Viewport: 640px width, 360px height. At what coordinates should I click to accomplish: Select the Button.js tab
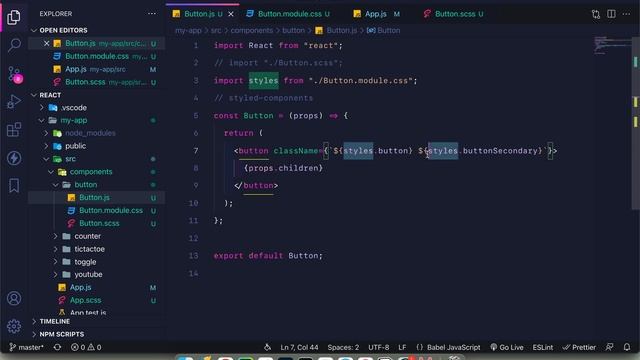click(199, 14)
